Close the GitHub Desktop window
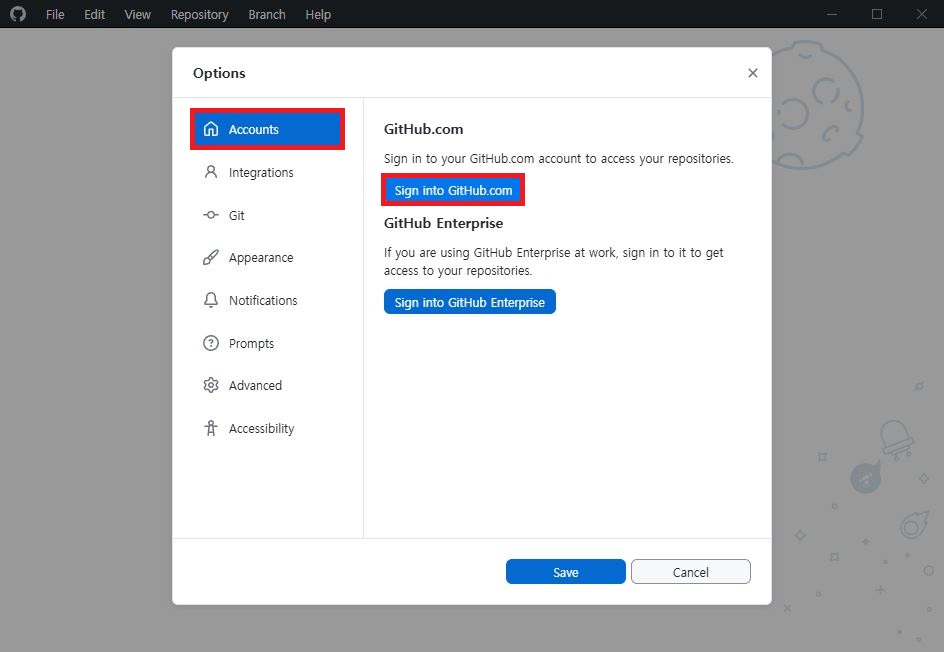Image resolution: width=944 pixels, height=652 pixels. tap(922, 14)
